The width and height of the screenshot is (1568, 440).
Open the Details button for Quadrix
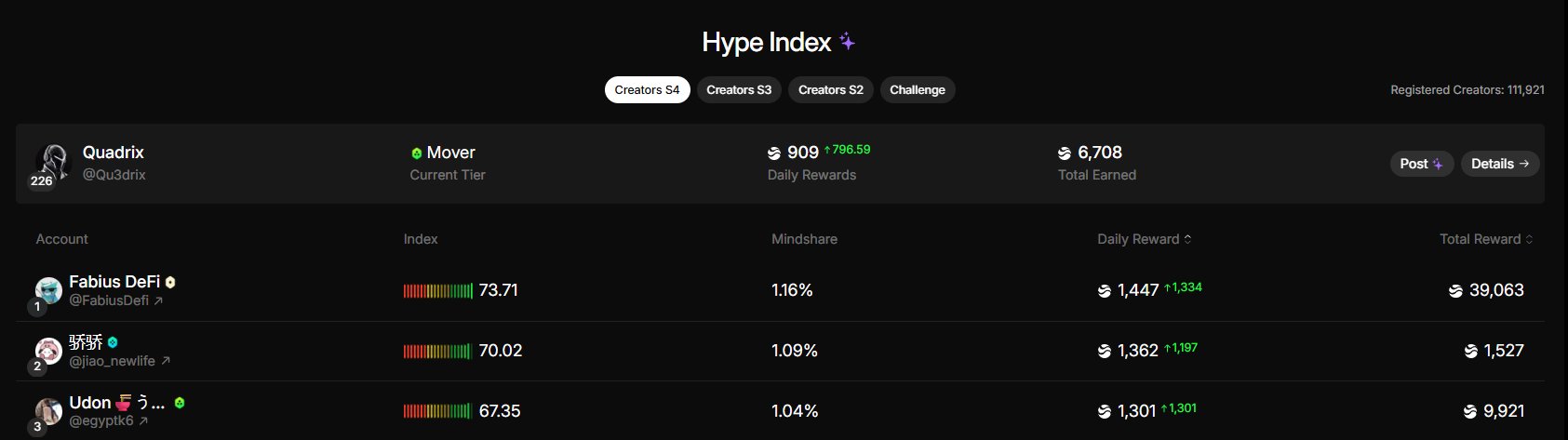[1499, 164]
